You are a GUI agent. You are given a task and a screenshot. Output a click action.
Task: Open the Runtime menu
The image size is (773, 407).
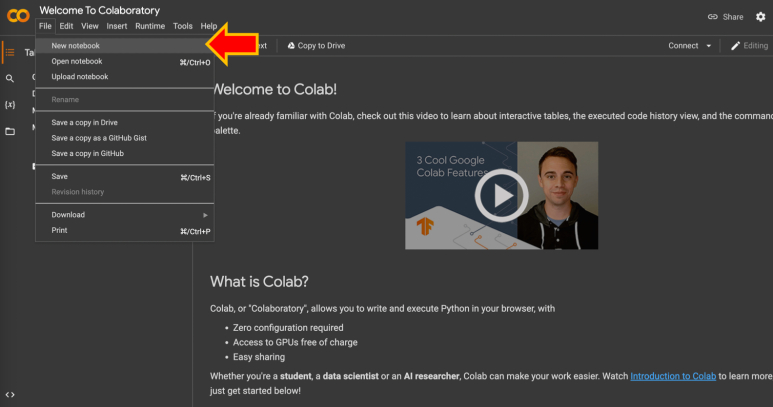tap(150, 26)
